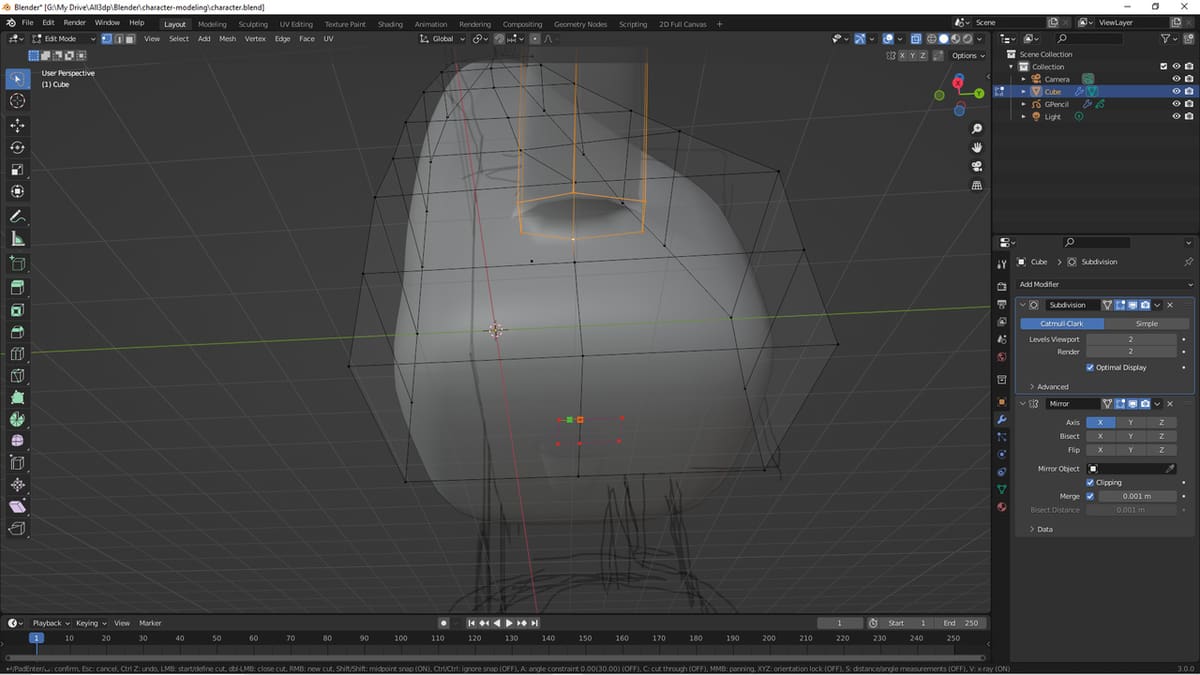
Task: Choose the Shear tool
Action: point(17,507)
